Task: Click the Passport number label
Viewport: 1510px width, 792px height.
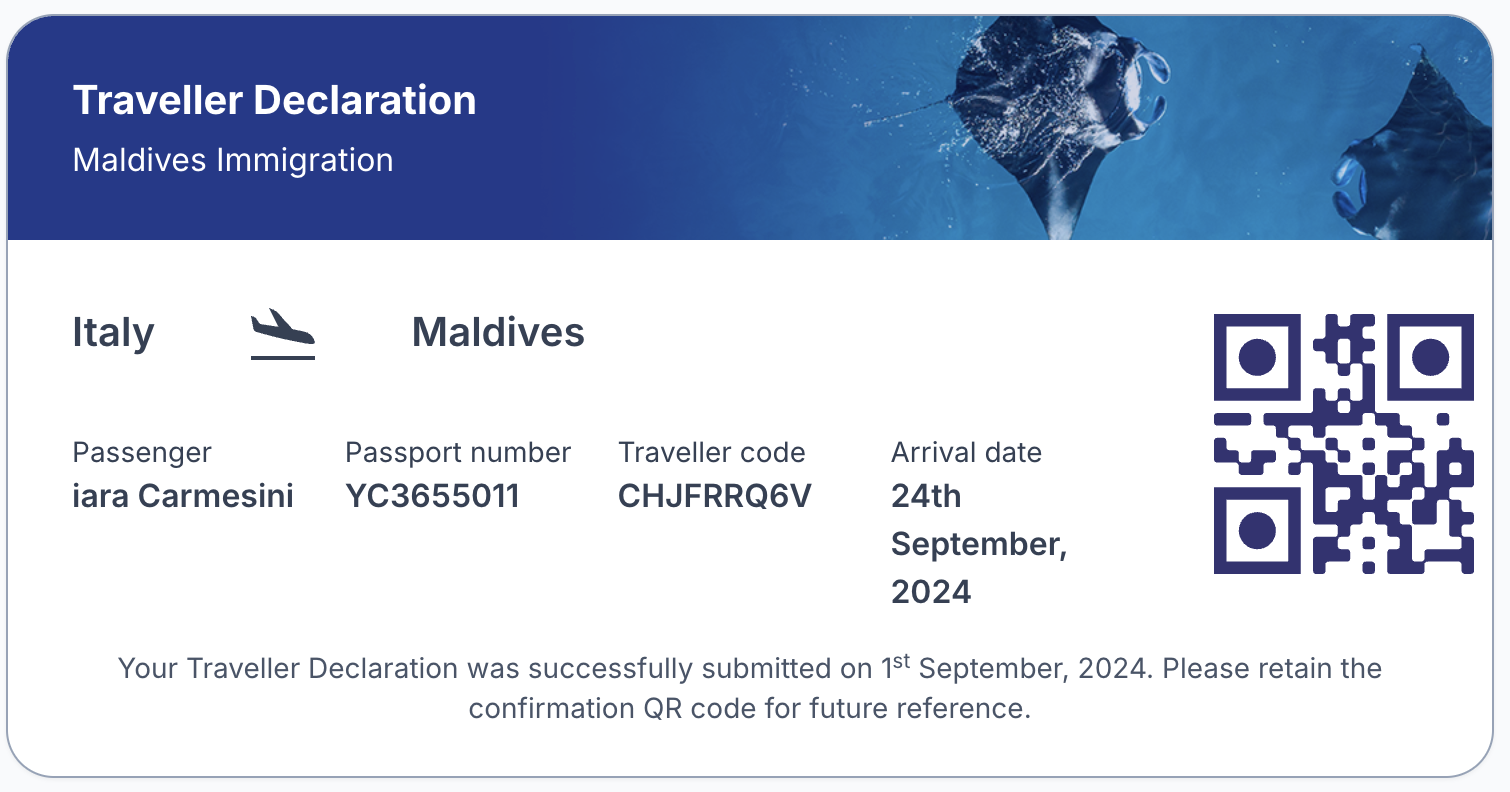Action: pyautogui.click(x=458, y=453)
